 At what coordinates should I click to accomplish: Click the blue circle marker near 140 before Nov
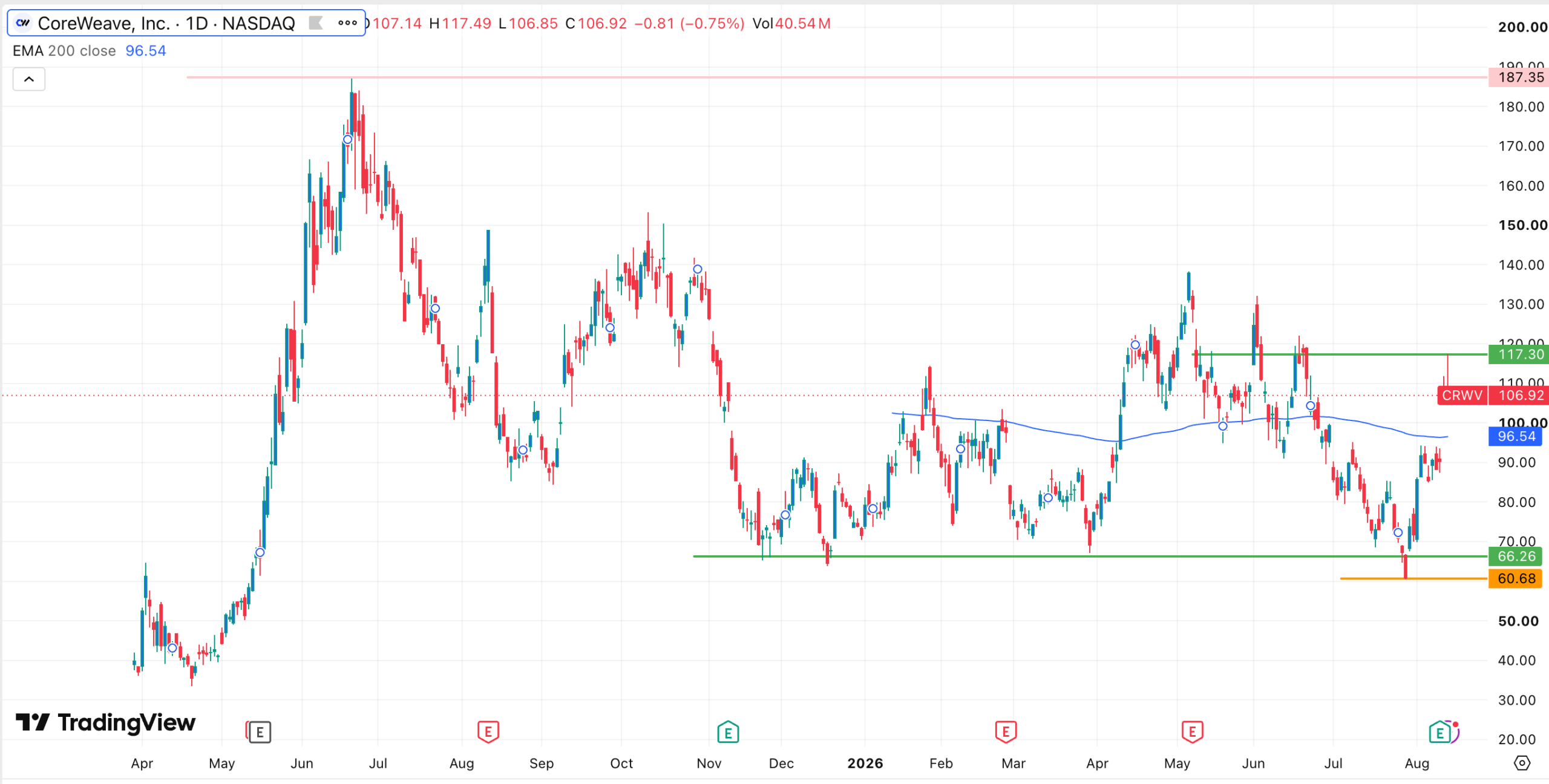click(x=698, y=269)
